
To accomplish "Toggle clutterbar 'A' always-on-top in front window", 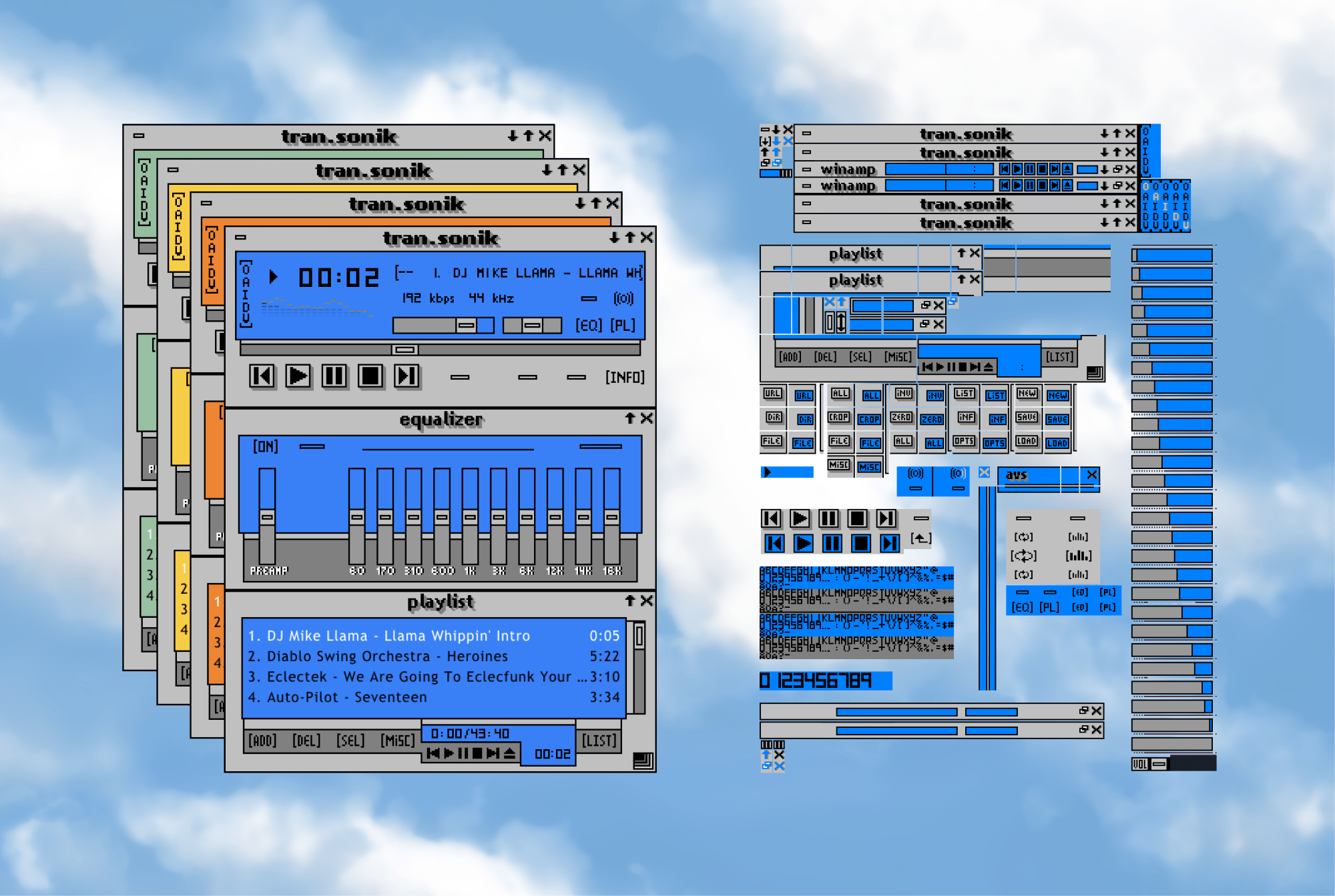I will [246, 282].
